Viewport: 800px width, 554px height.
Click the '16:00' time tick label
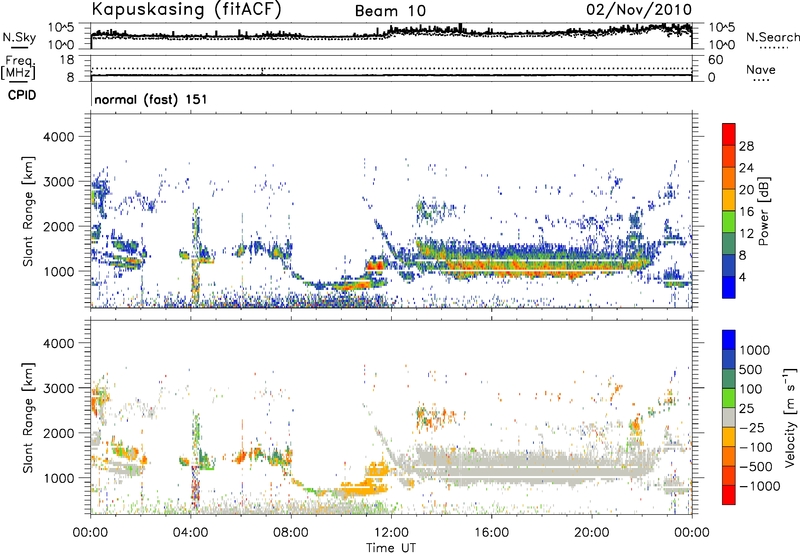[491, 533]
